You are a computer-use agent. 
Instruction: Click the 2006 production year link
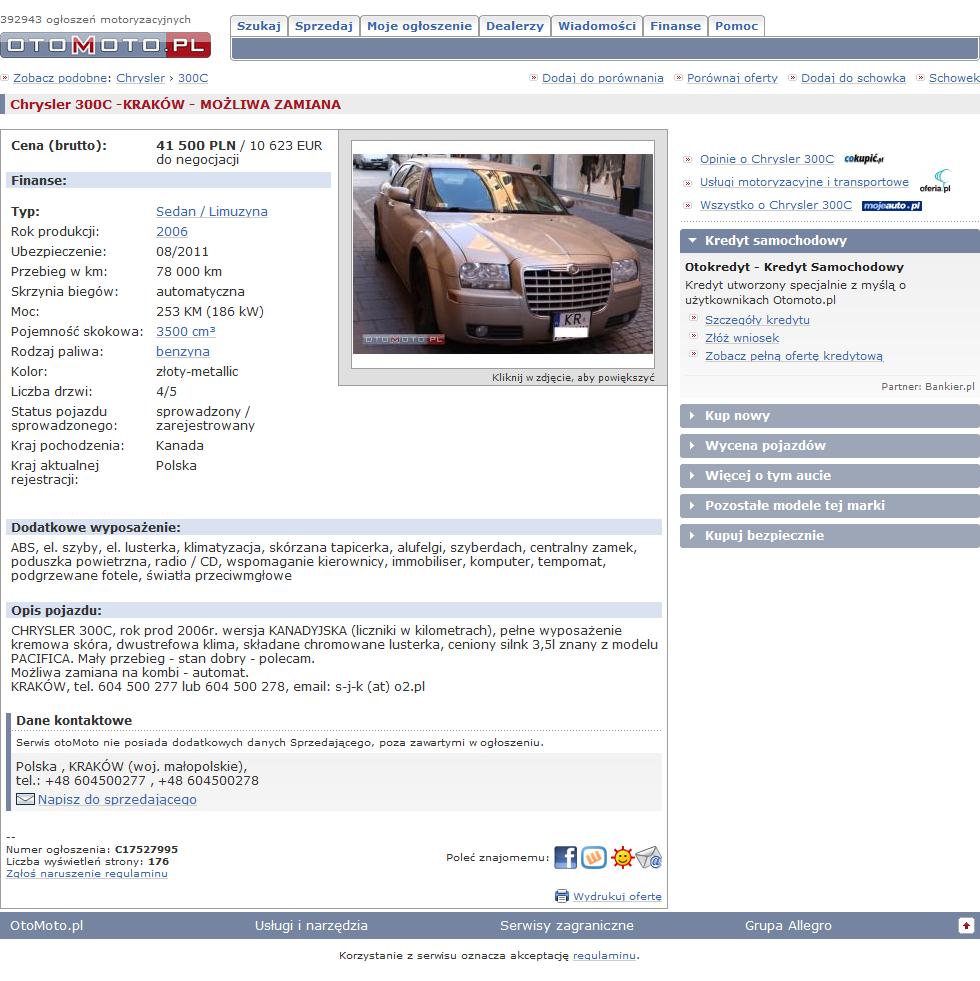click(172, 231)
